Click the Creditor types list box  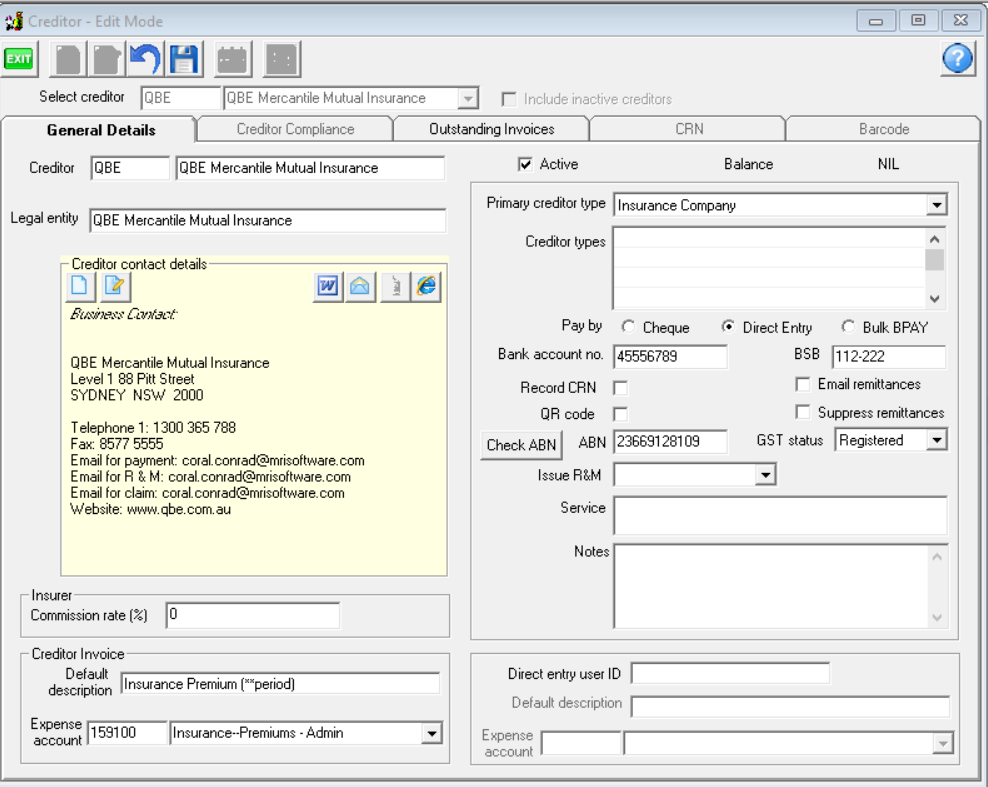tap(769, 268)
